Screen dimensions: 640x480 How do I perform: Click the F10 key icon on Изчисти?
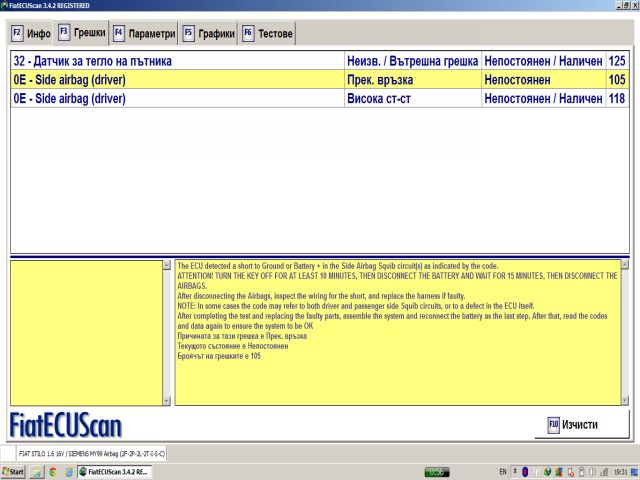(x=552, y=425)
